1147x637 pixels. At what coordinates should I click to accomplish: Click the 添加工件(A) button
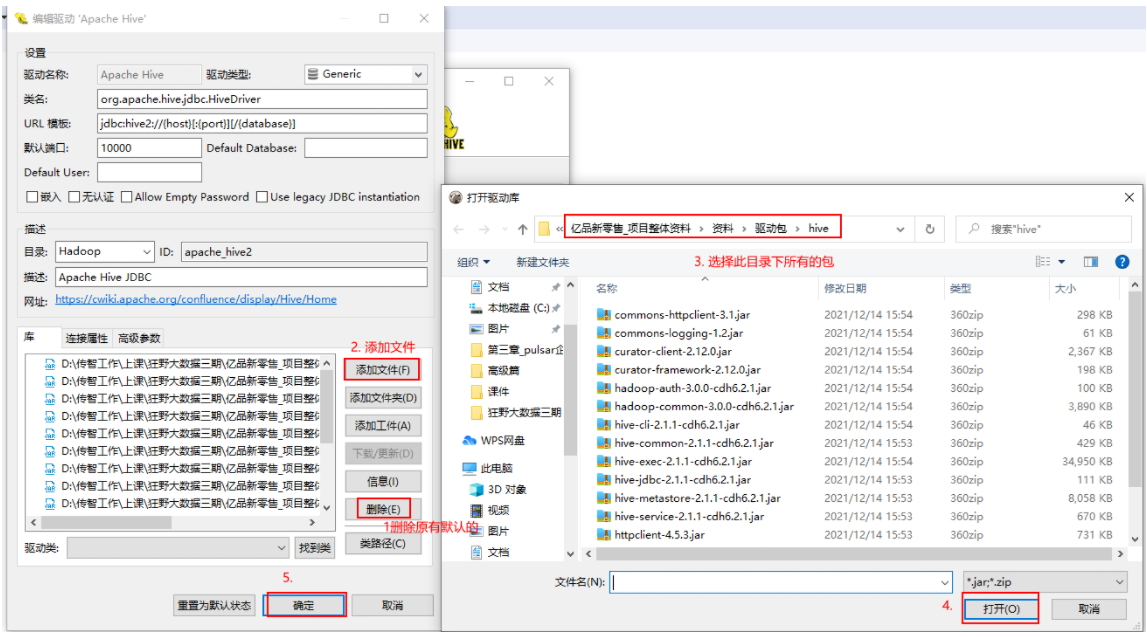[x=383, y=426]
